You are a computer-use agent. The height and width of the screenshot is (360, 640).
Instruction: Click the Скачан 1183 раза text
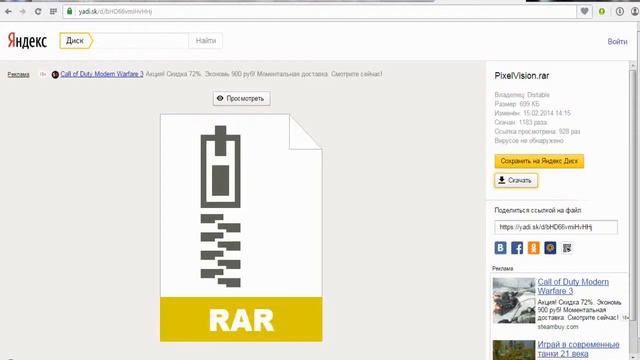click(x=520, y=122)
